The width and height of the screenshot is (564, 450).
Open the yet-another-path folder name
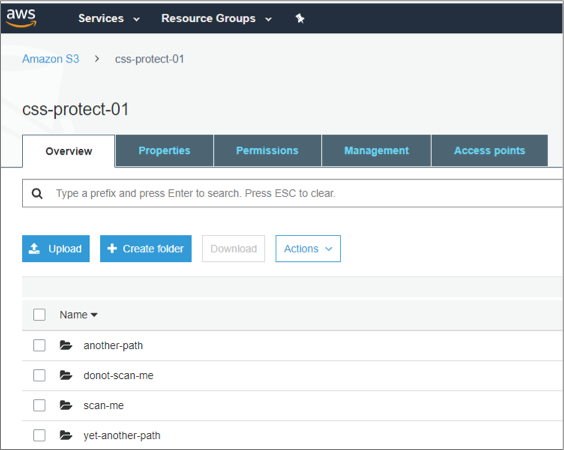tap(122, 435)
